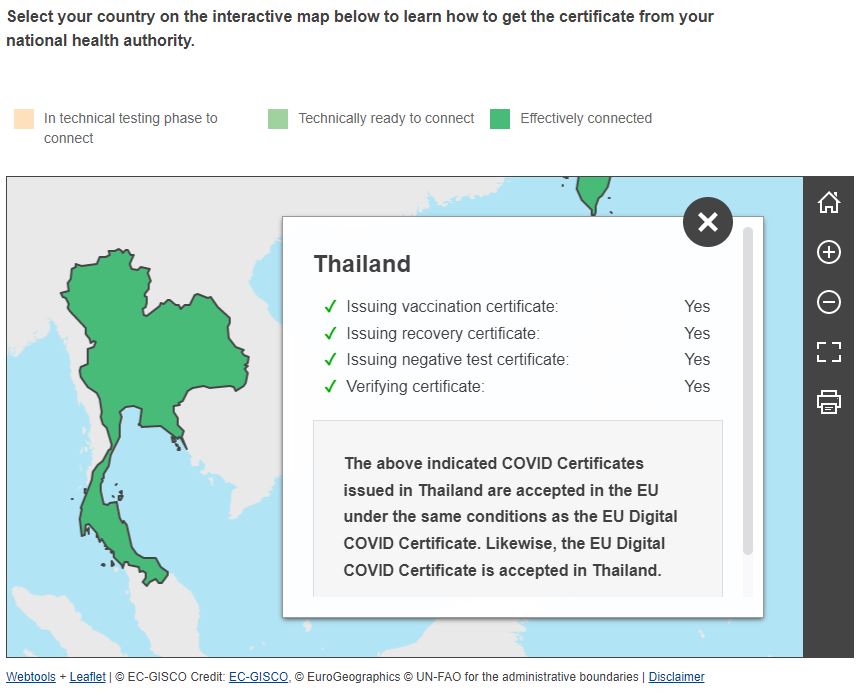The width and height of the screenshot is (864, 697).
Task: Open the Leaflet link
Action: [88, 677]
